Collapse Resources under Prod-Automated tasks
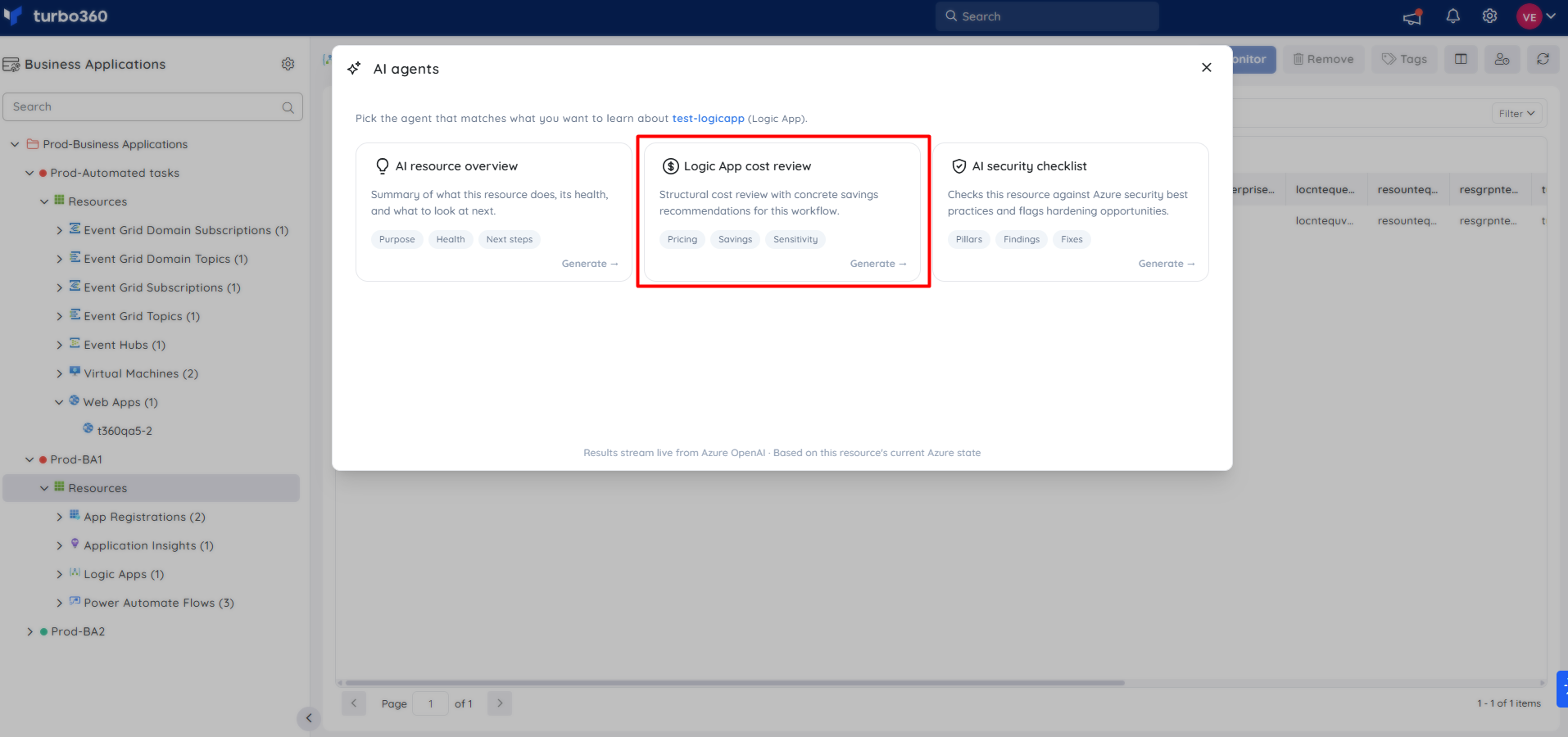The height and width of the screenshot is (737, 1568). tap(44, 201)
